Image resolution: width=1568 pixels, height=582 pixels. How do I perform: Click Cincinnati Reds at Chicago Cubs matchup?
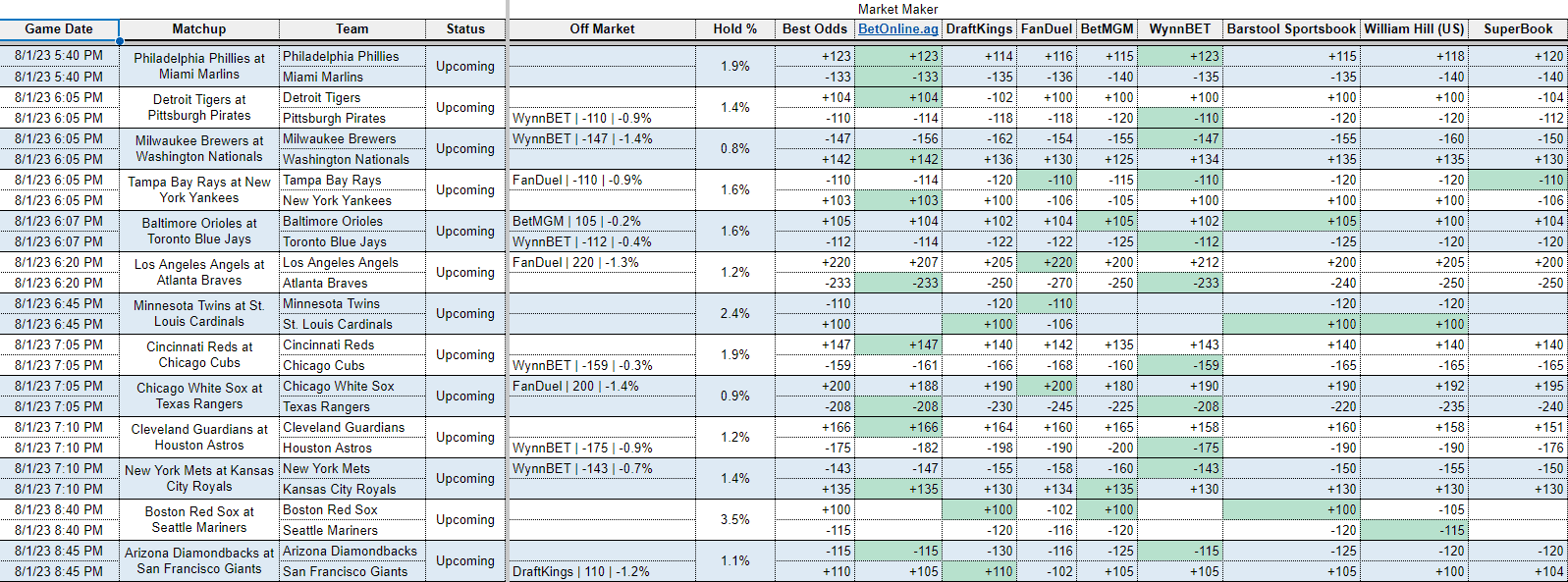point(199,354)
